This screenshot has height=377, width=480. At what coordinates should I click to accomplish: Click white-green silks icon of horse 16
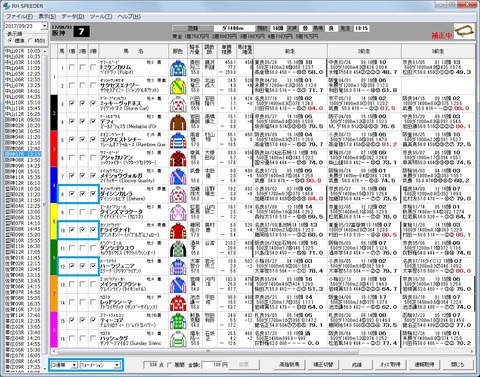178,339
